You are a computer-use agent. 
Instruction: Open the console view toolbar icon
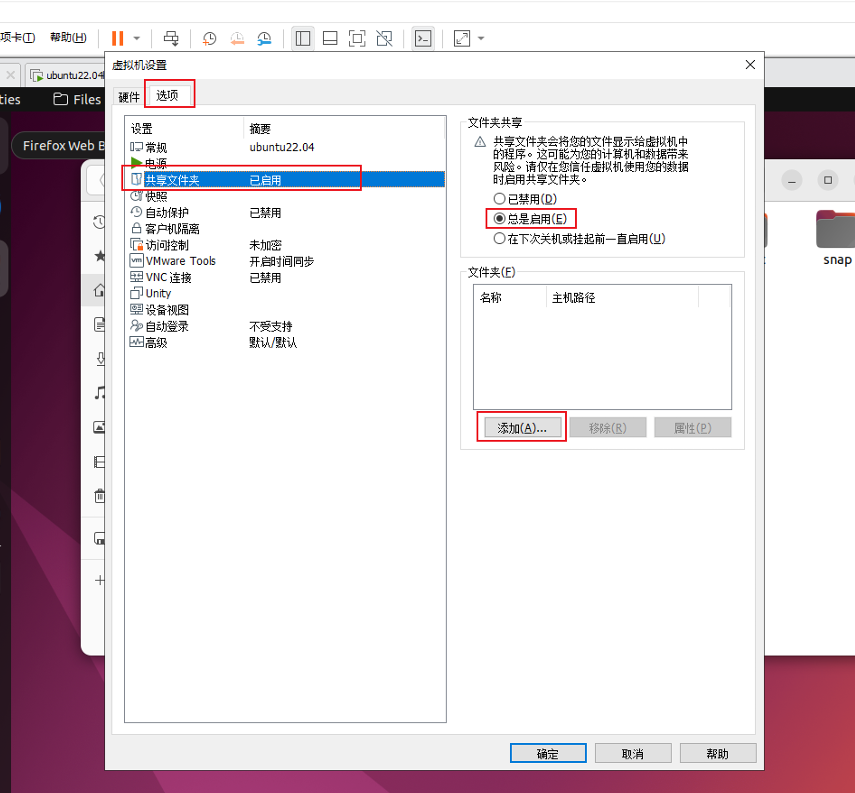pyautogui.click(x=423, y=38)
